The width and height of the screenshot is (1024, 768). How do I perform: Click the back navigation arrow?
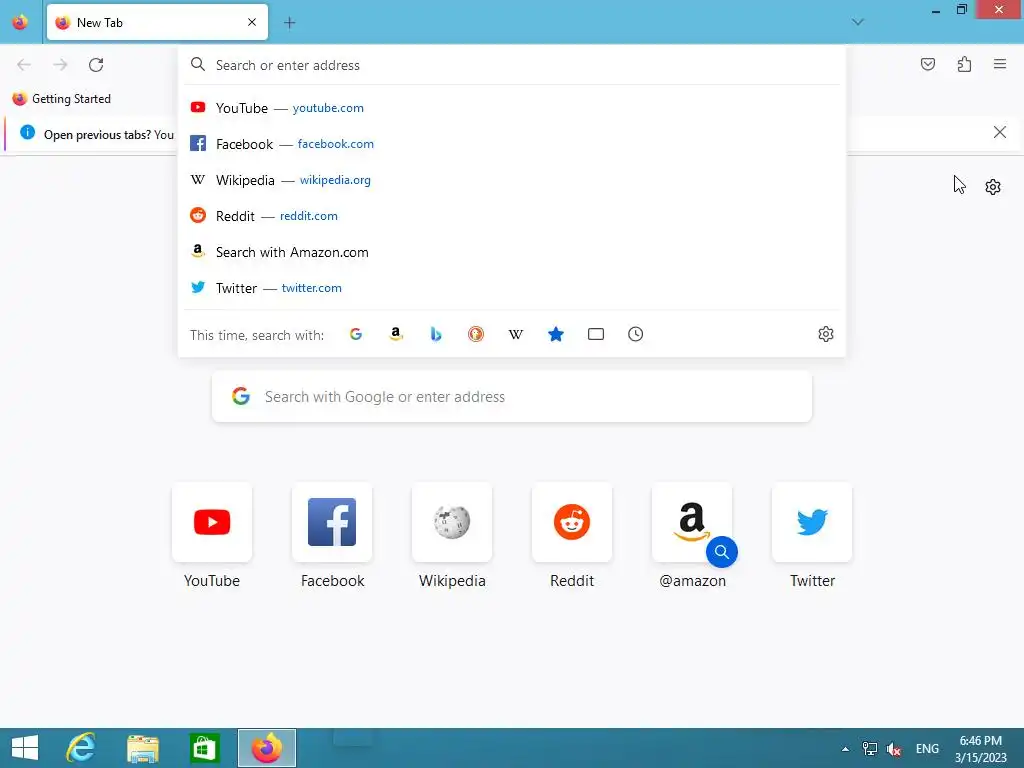tap(24, 65)
